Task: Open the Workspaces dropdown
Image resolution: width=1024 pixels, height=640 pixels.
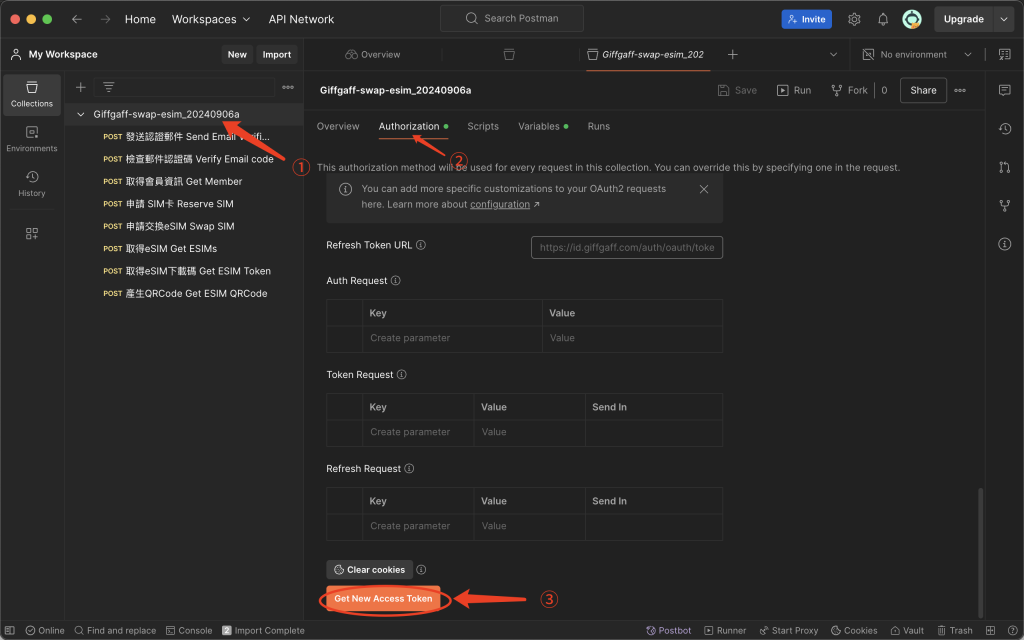Action: pos(211,19)
